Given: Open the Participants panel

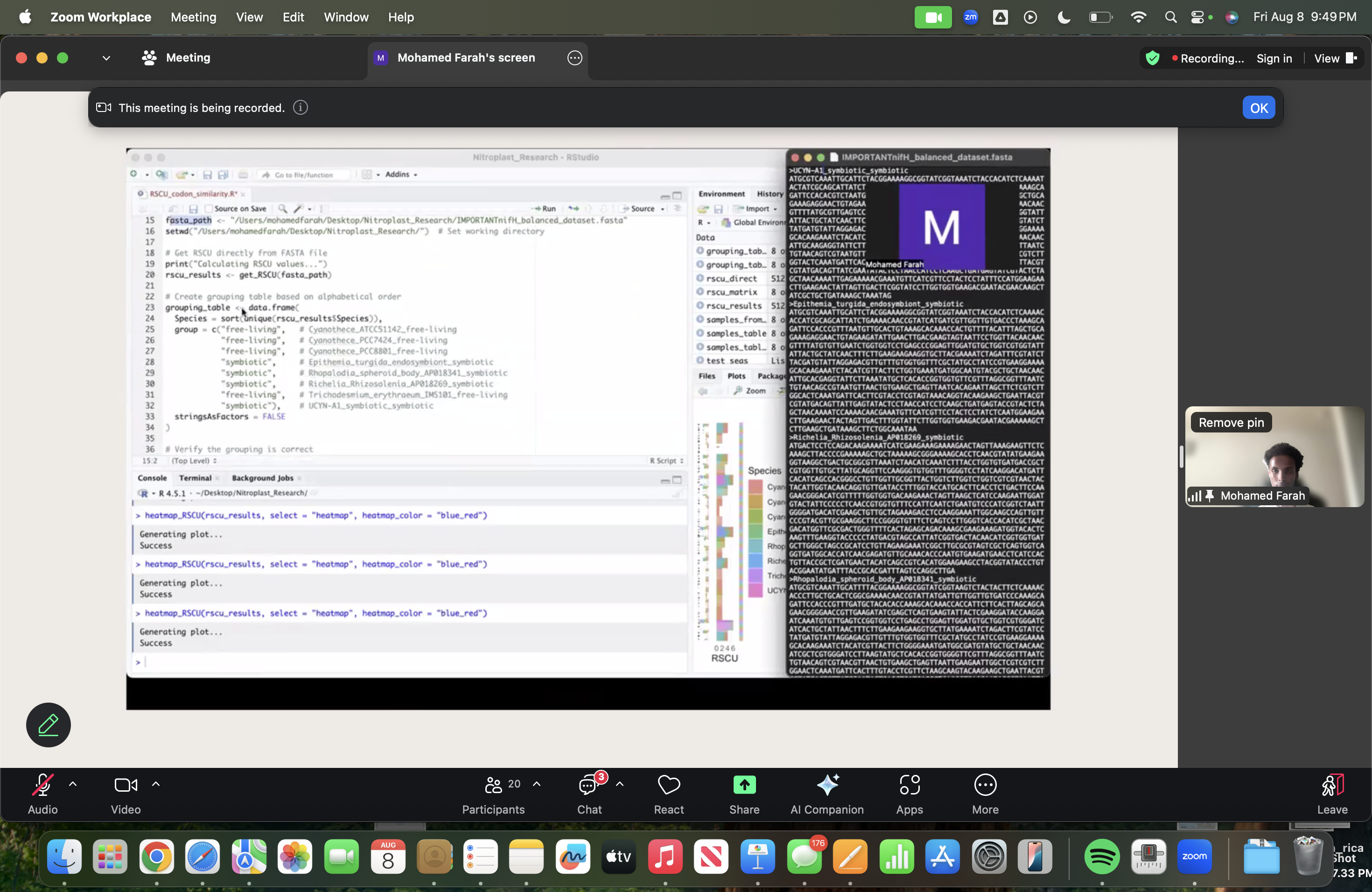Looking at the screenshot, I should click(x=493, y=785).
